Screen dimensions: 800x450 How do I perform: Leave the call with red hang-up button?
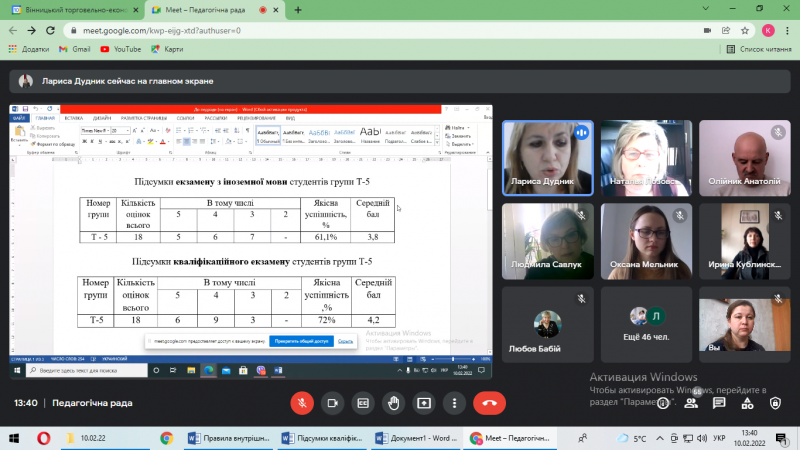coord(489,403)
